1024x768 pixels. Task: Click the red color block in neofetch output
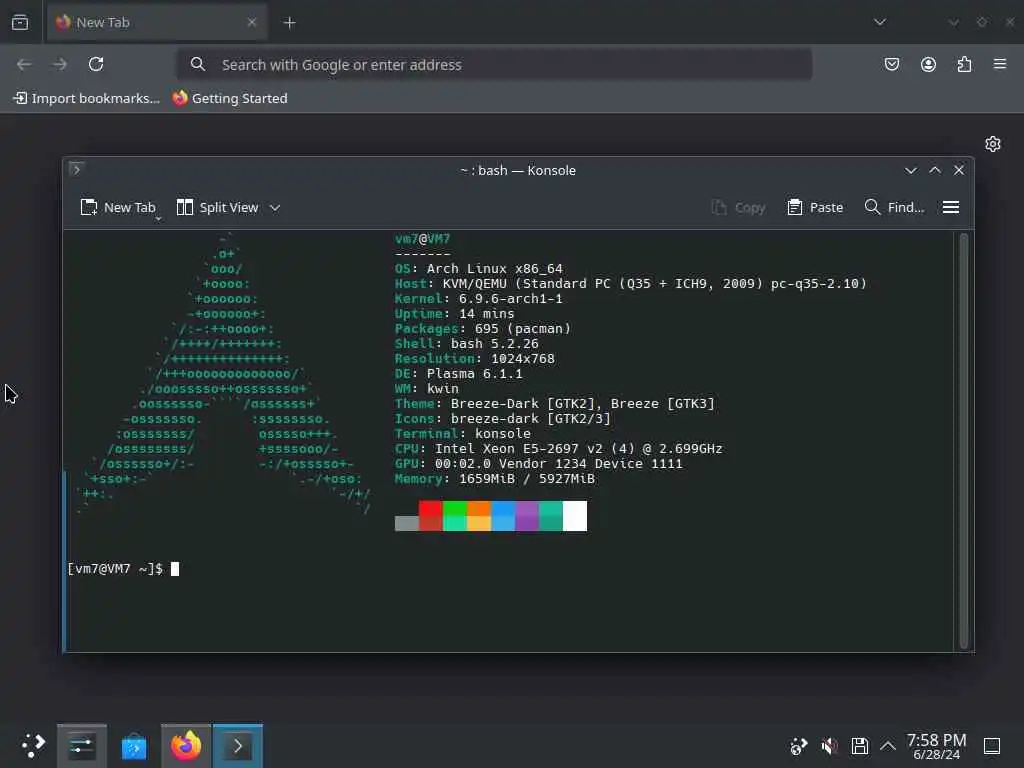pyautogui.click(x=430, y=516)
